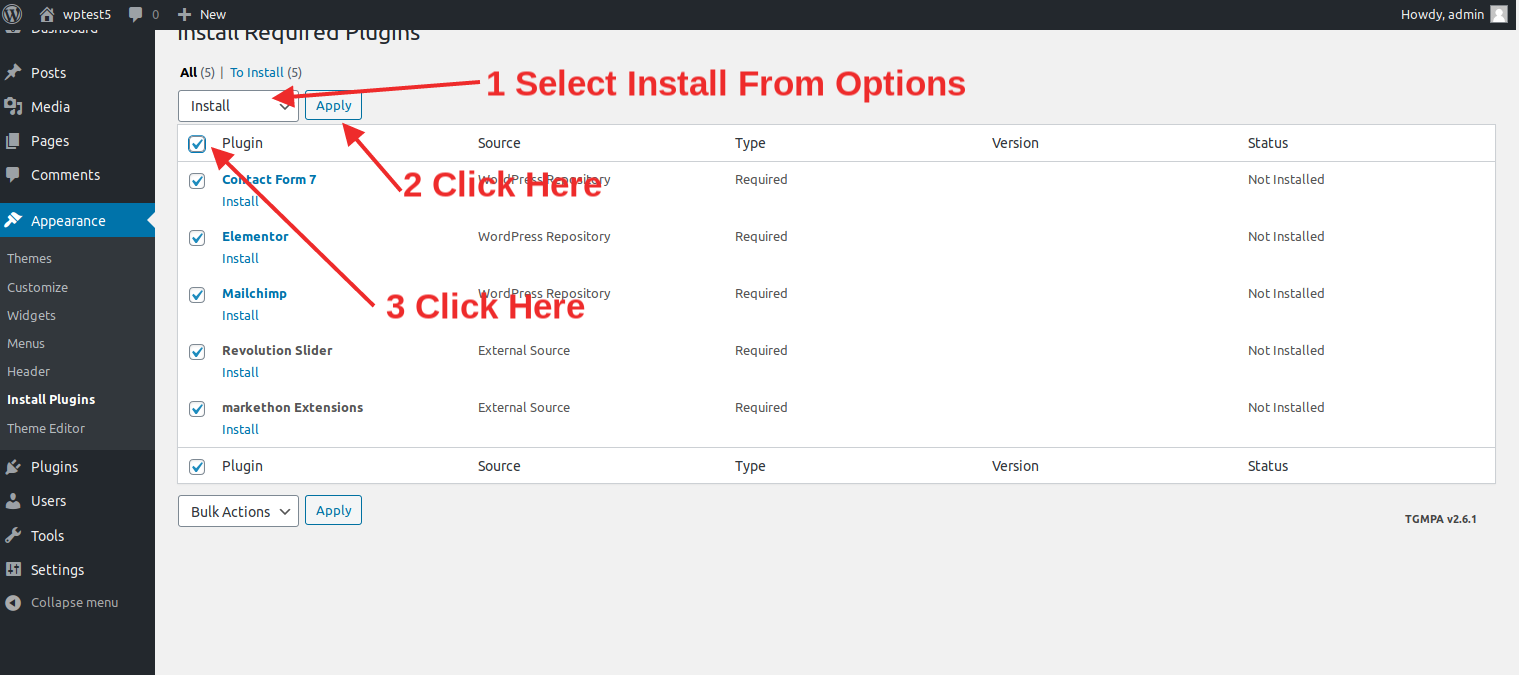This screenshot has width=1519, height=675.
Task: Click Not Installed status for Elementor
Action: pyautogui.click(x=1286, y=237)
